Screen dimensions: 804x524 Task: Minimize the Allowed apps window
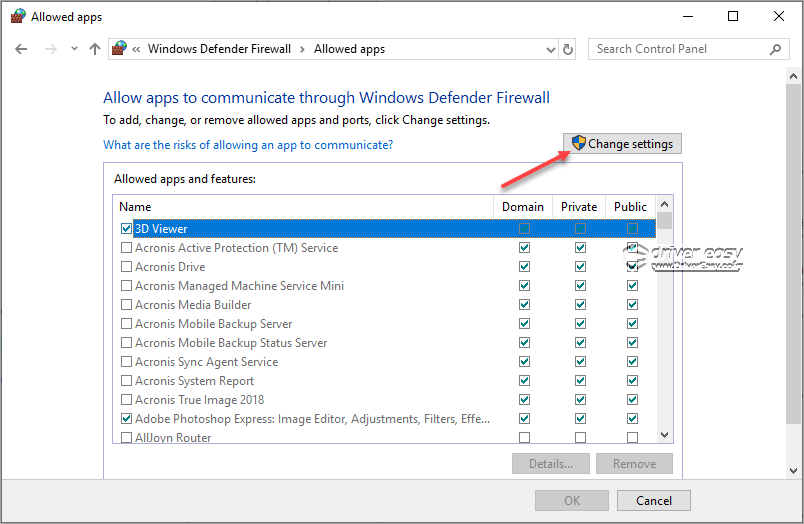[688, 16]
